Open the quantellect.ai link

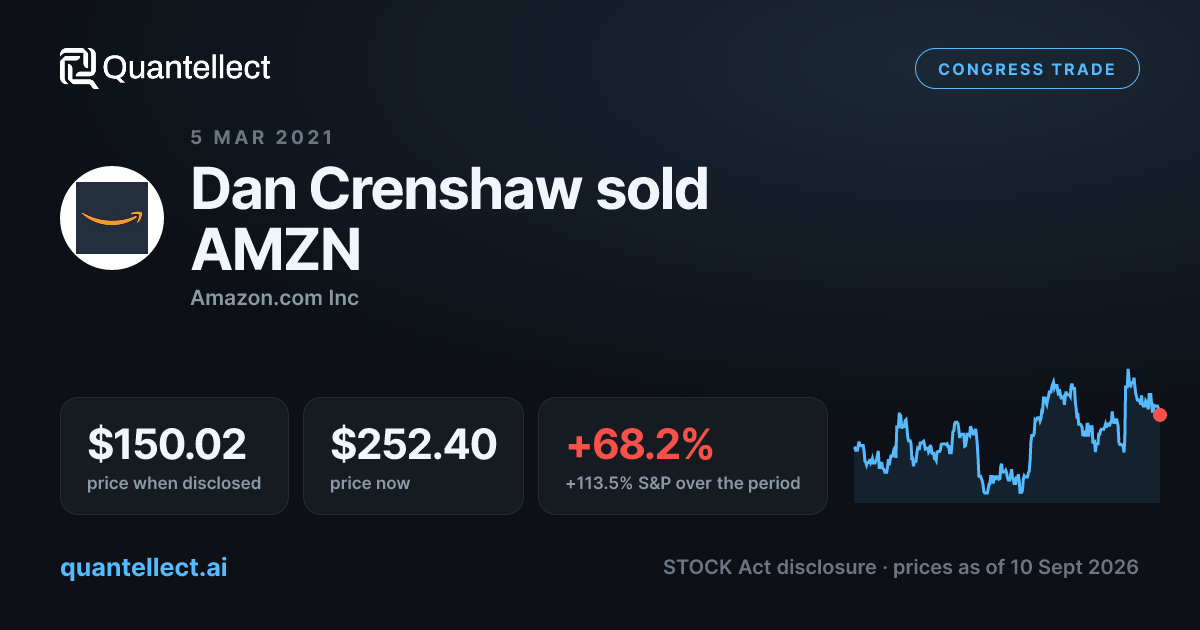(144, 567)
